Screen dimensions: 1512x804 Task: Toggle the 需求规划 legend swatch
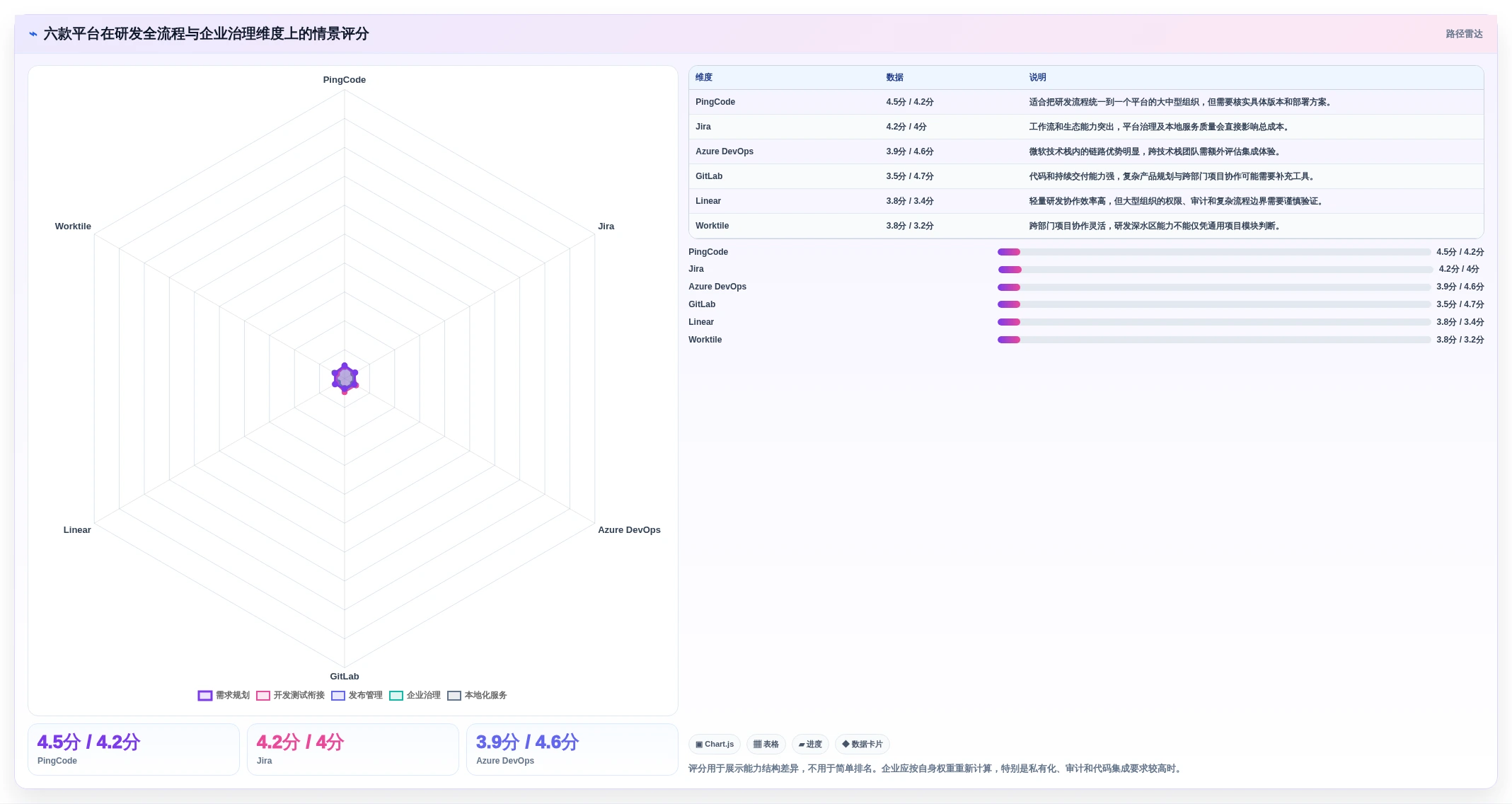205,696
